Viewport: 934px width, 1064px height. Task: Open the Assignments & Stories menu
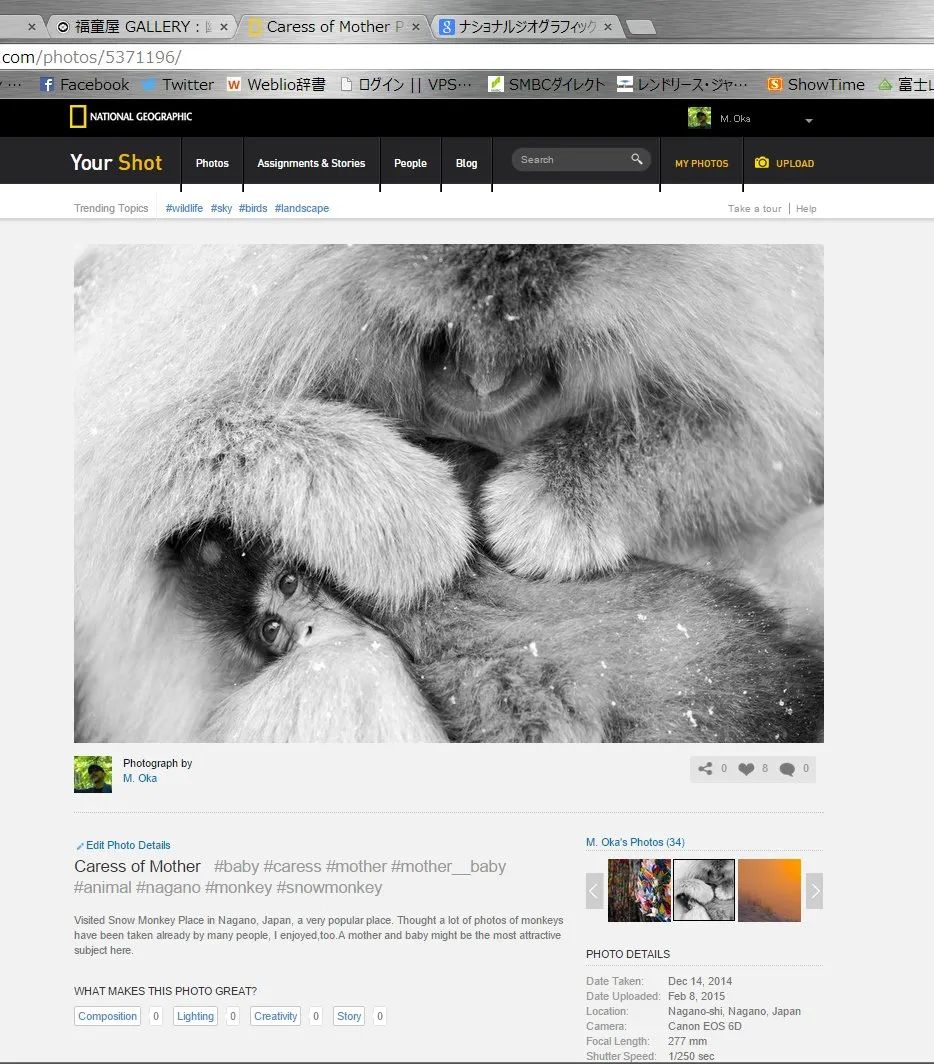311,164
